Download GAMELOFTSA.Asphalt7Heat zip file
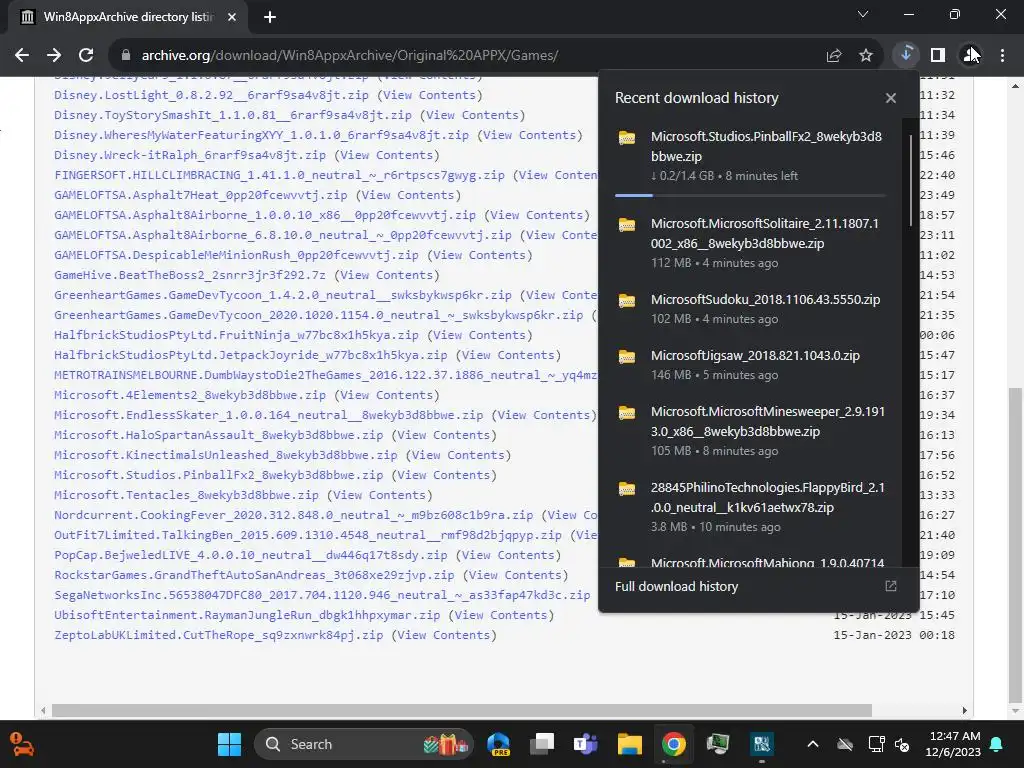This screenshot has width=1024, height=768. coord(200,195)
